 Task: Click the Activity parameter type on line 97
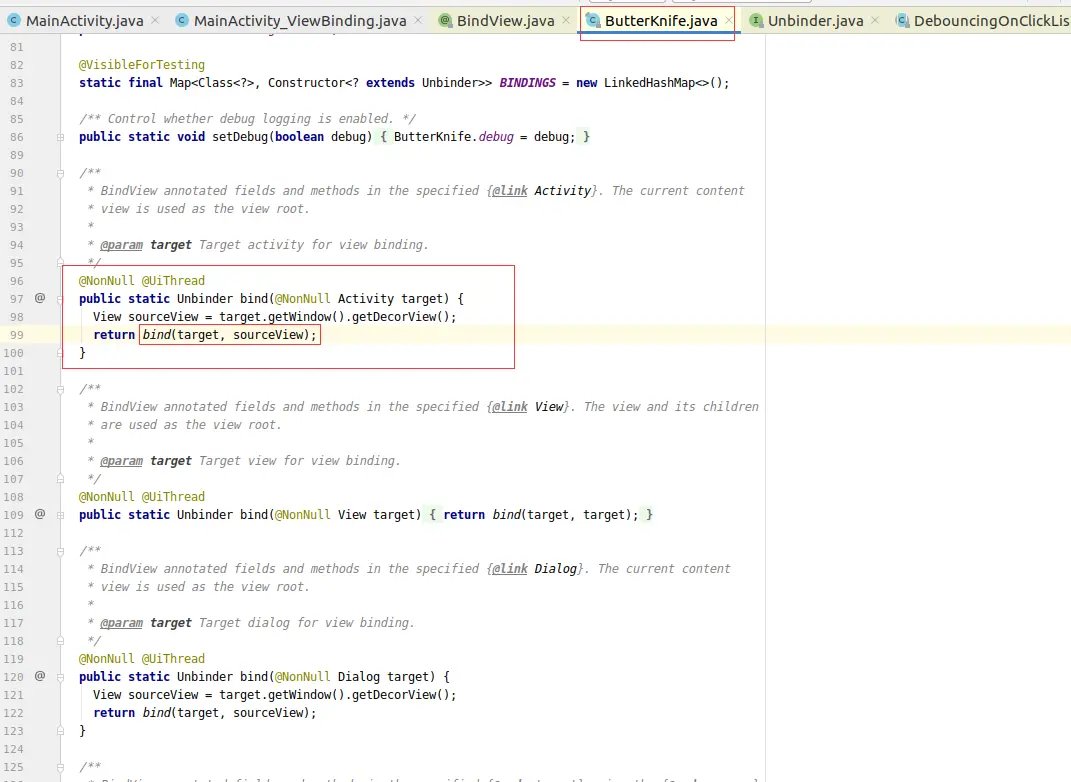tap(365, 298)
